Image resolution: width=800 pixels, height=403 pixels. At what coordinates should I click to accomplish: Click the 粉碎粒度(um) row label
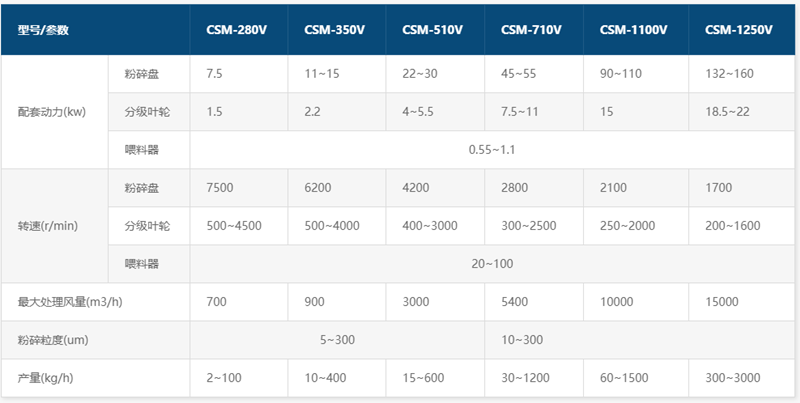pos(53,340)
